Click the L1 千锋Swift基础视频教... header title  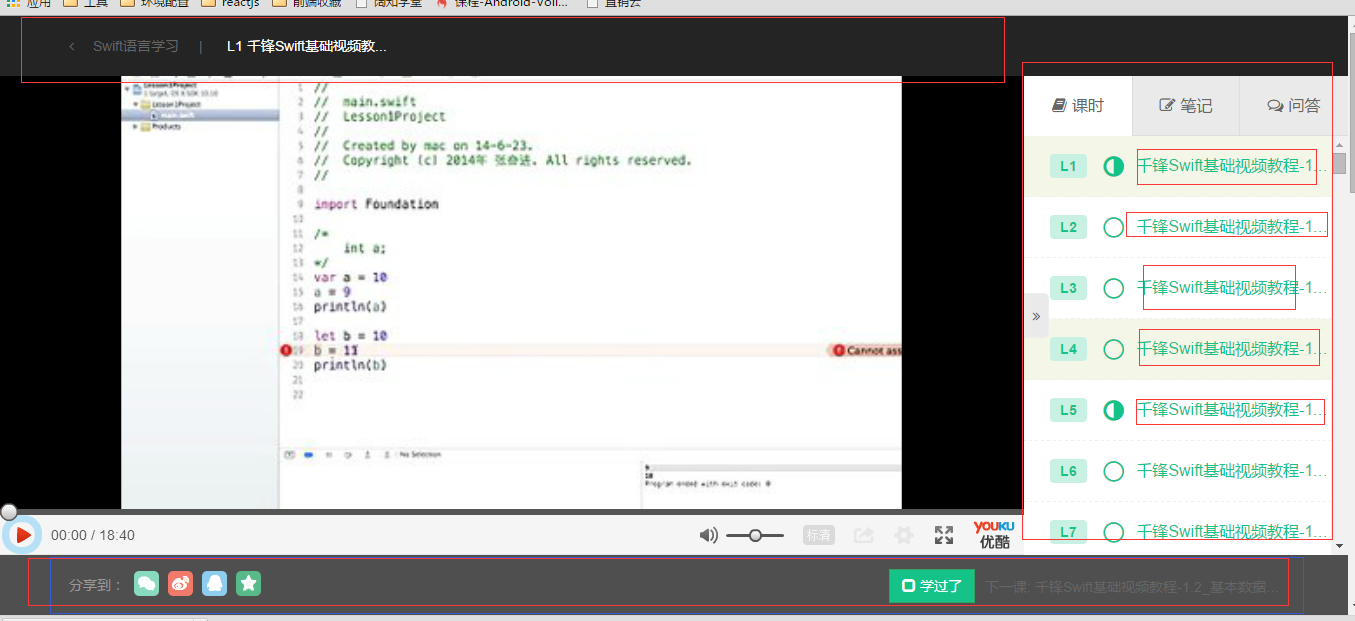(306, 46)
